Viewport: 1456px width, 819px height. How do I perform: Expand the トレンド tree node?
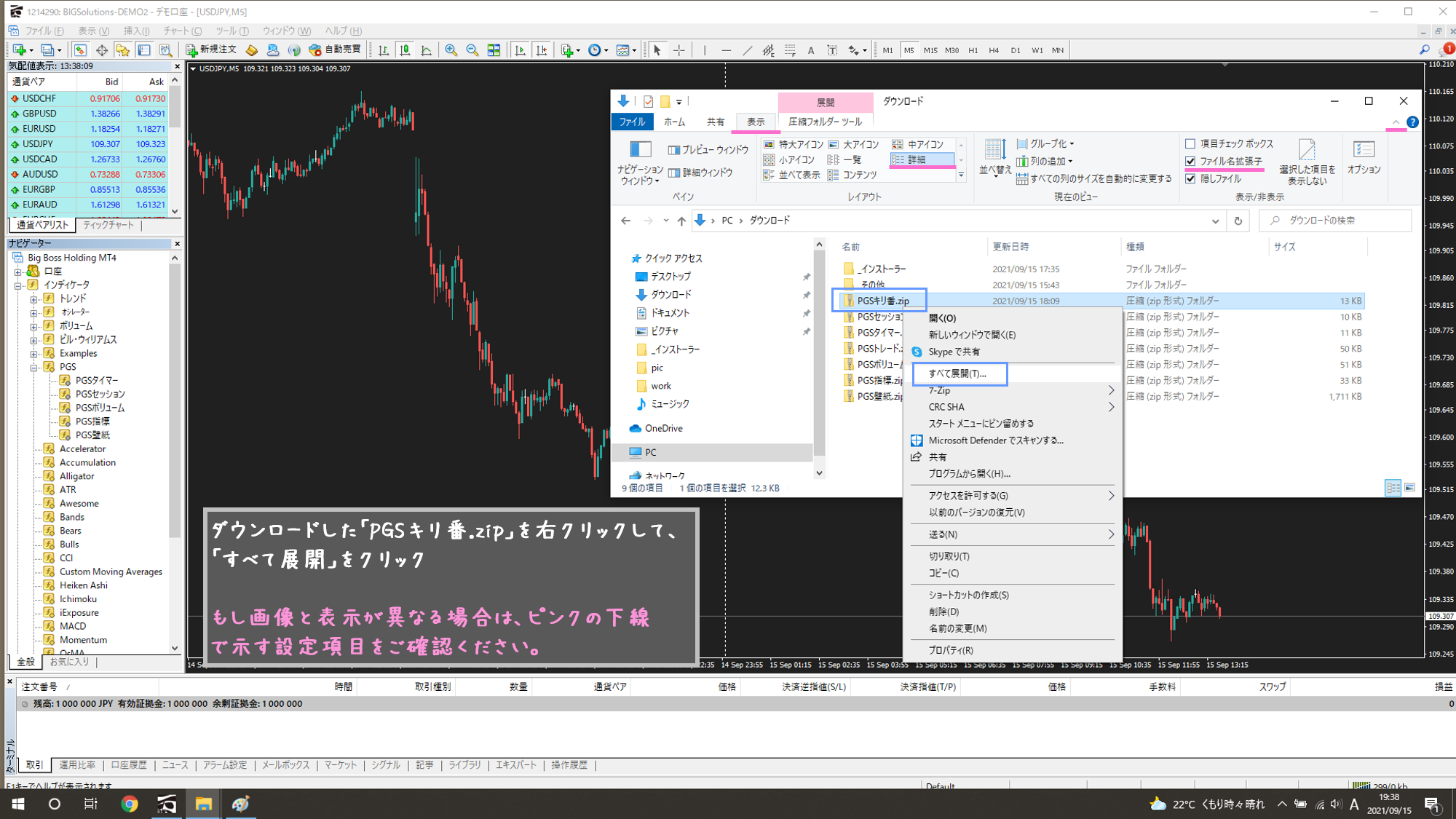click(33, 298)
